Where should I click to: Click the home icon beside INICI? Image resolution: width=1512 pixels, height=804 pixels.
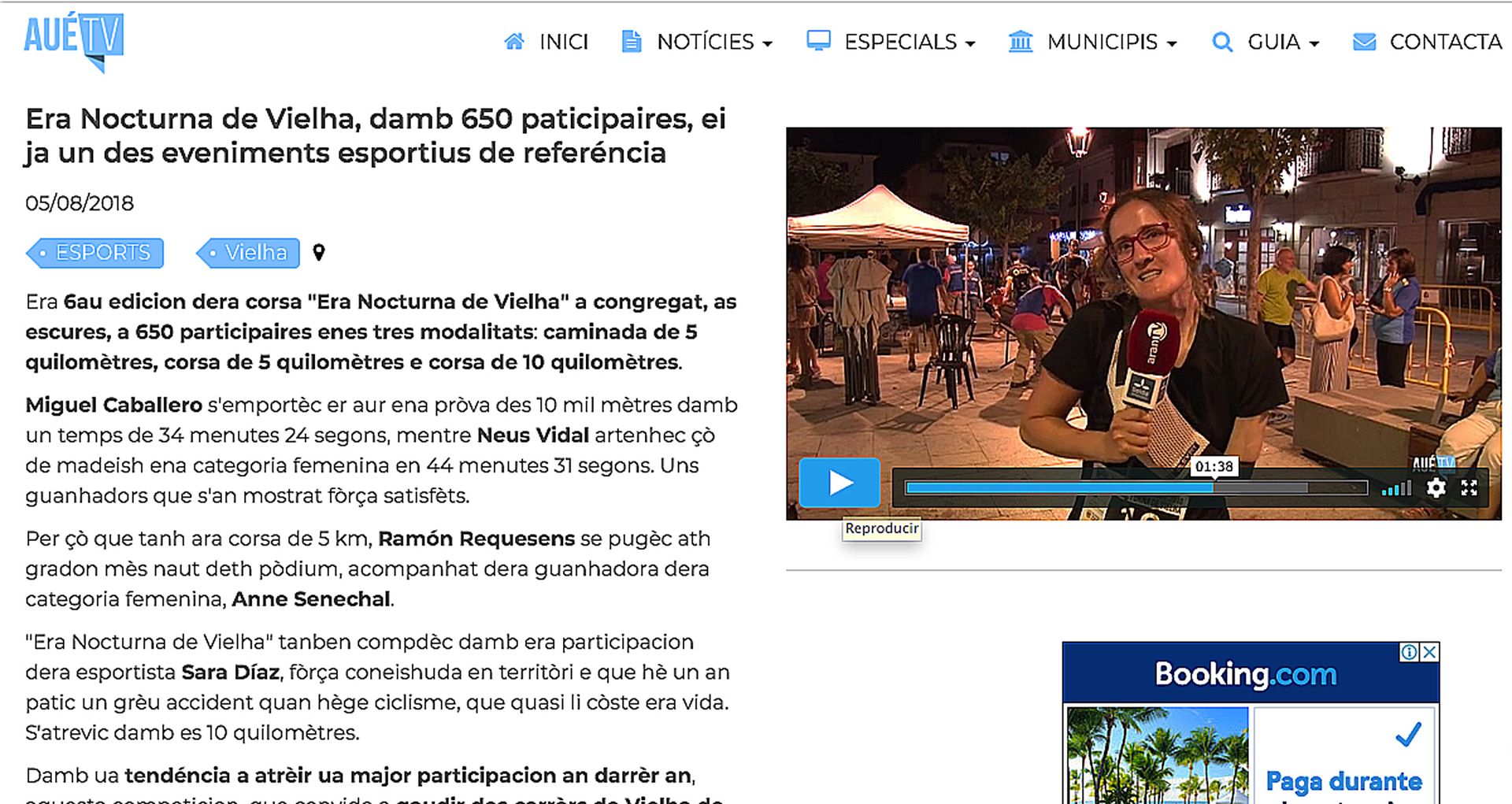coord(514,42)
